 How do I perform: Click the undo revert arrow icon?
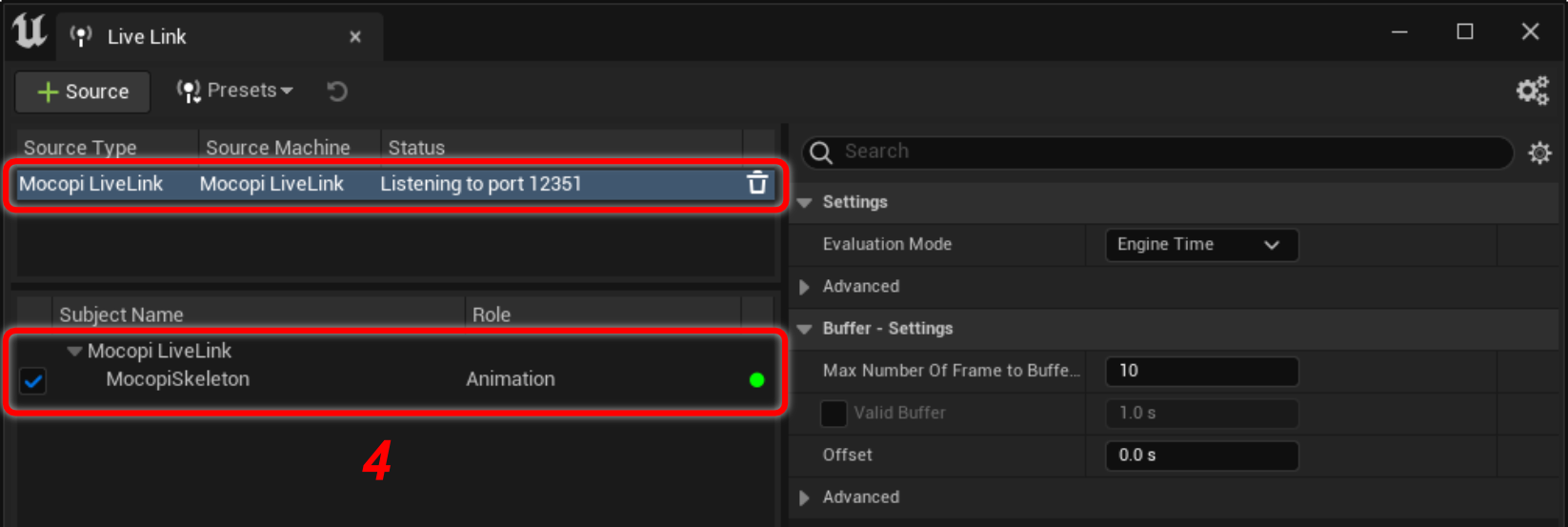click(x=337, y=91)
